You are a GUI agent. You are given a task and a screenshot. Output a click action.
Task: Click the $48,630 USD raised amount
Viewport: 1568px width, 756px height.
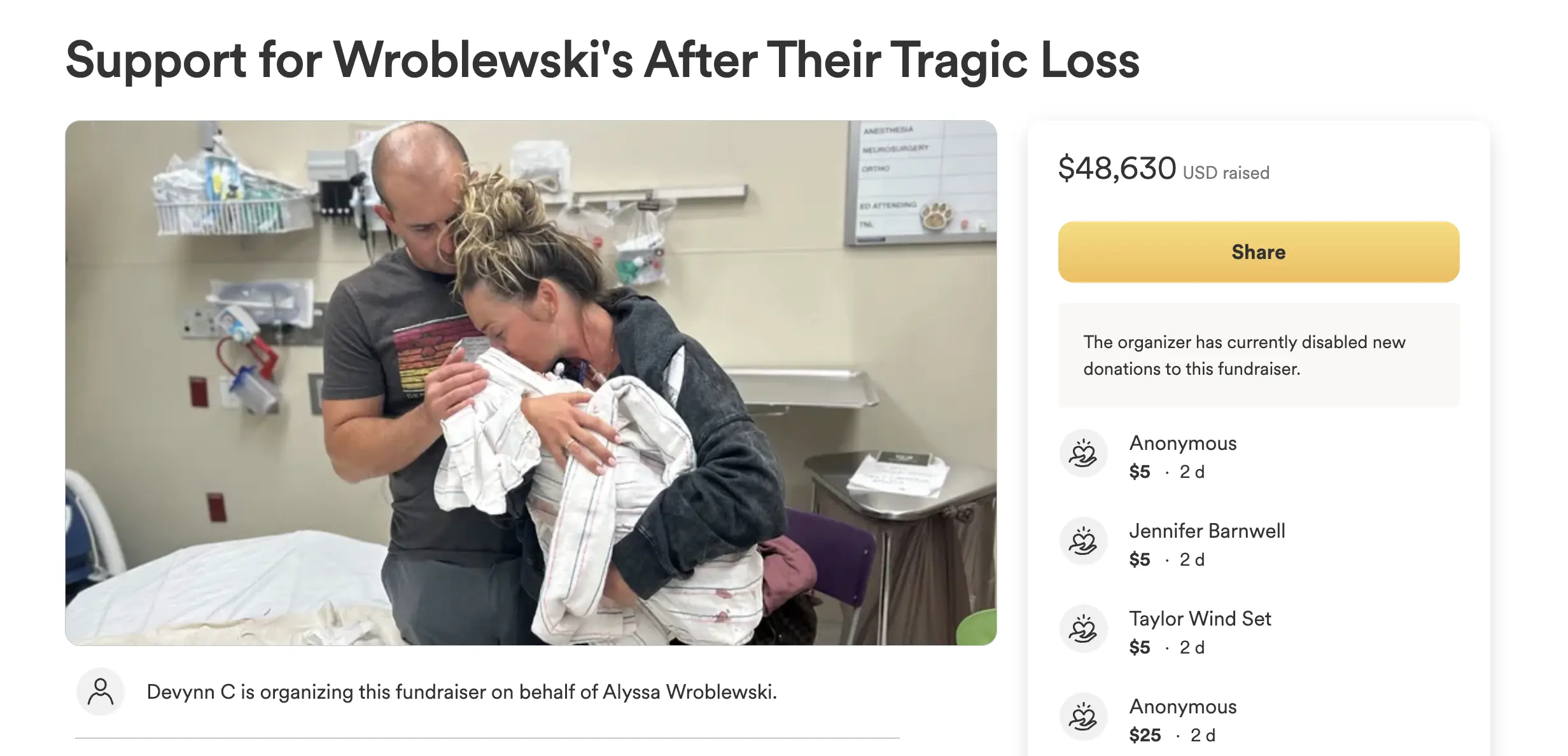1163,169
